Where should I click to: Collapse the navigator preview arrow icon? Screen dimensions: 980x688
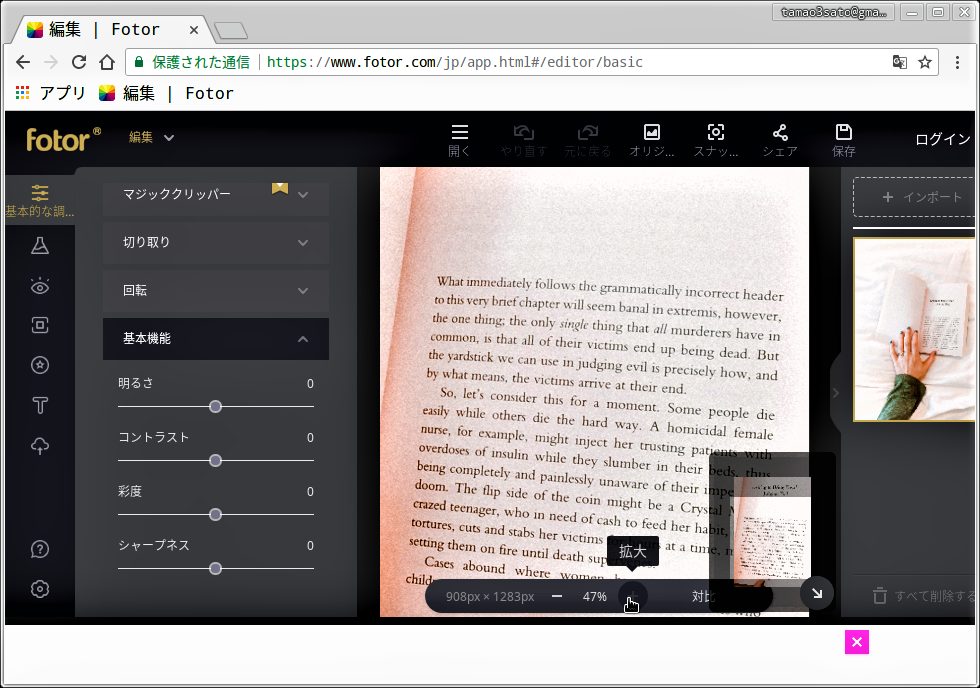(x=817, y=594)
